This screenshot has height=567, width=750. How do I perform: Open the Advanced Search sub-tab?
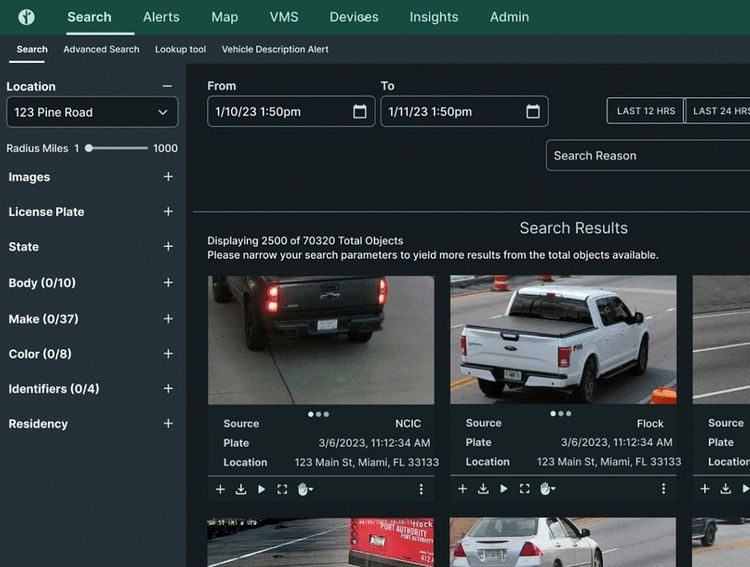pyautogui.click(x=101, y=49)
